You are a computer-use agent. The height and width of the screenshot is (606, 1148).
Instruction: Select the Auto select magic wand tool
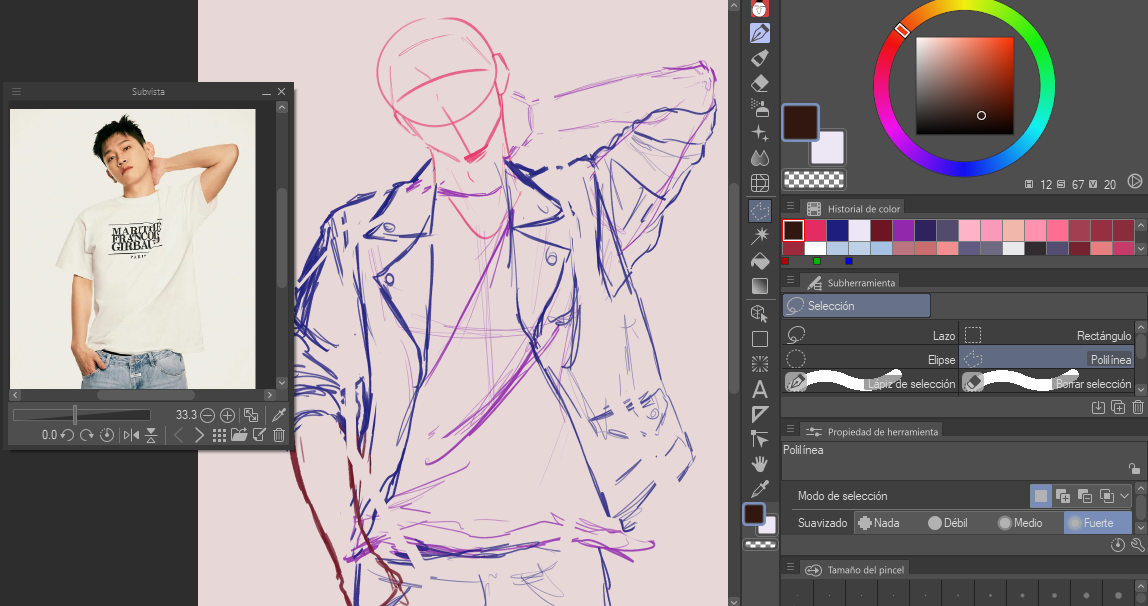coord(760,236)
